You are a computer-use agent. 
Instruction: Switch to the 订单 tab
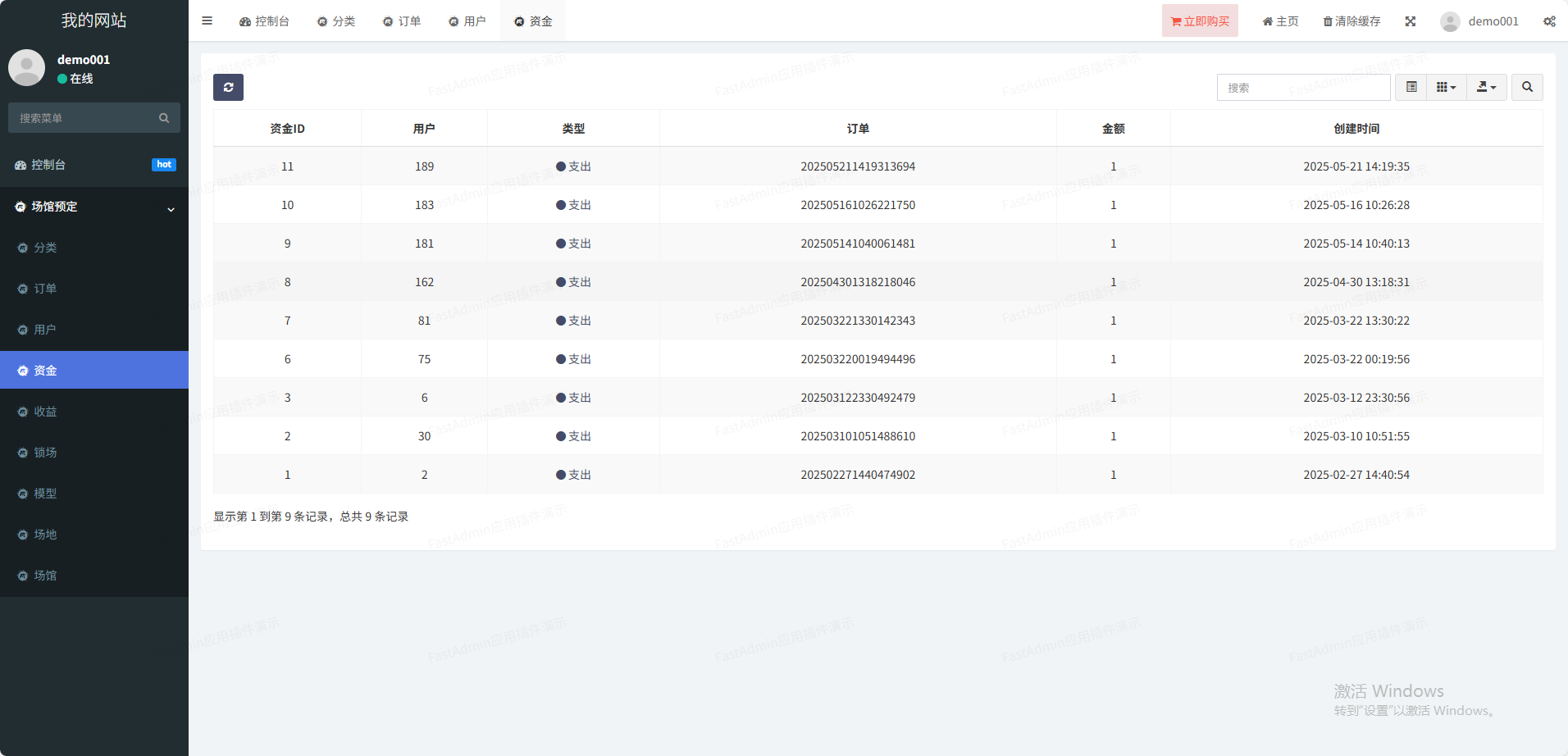tap(402, 21)
